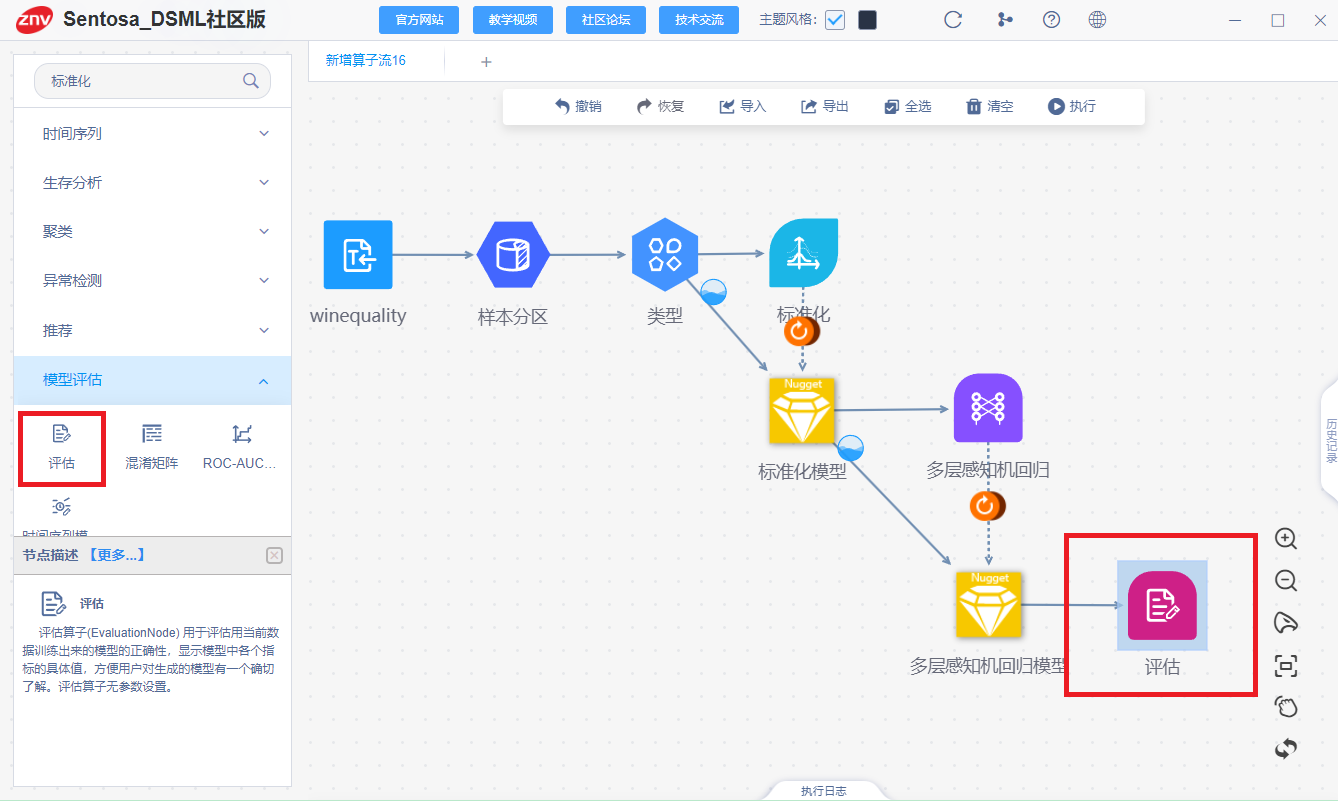The height and width of the screenshot is (801, 1338).
Task: Open help question mark icon
Action: click(x=1051, y=20)
